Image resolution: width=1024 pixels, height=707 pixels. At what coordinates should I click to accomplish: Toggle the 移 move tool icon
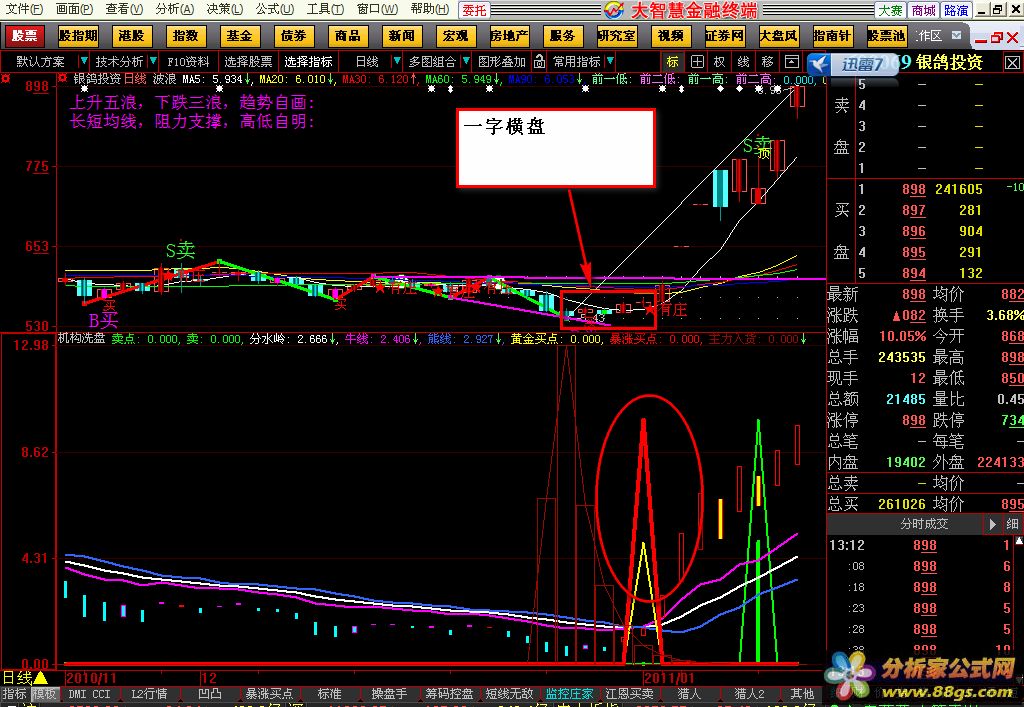(767, 61)
